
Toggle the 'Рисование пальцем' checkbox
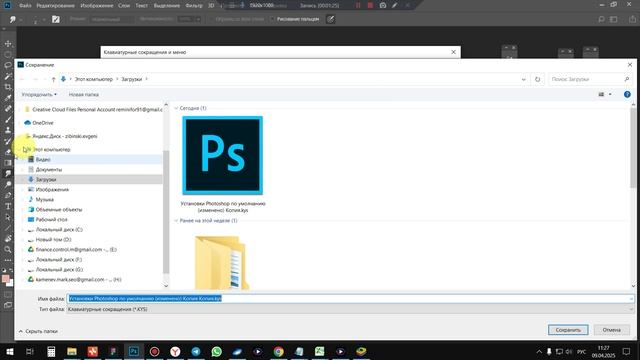(272, 19)
